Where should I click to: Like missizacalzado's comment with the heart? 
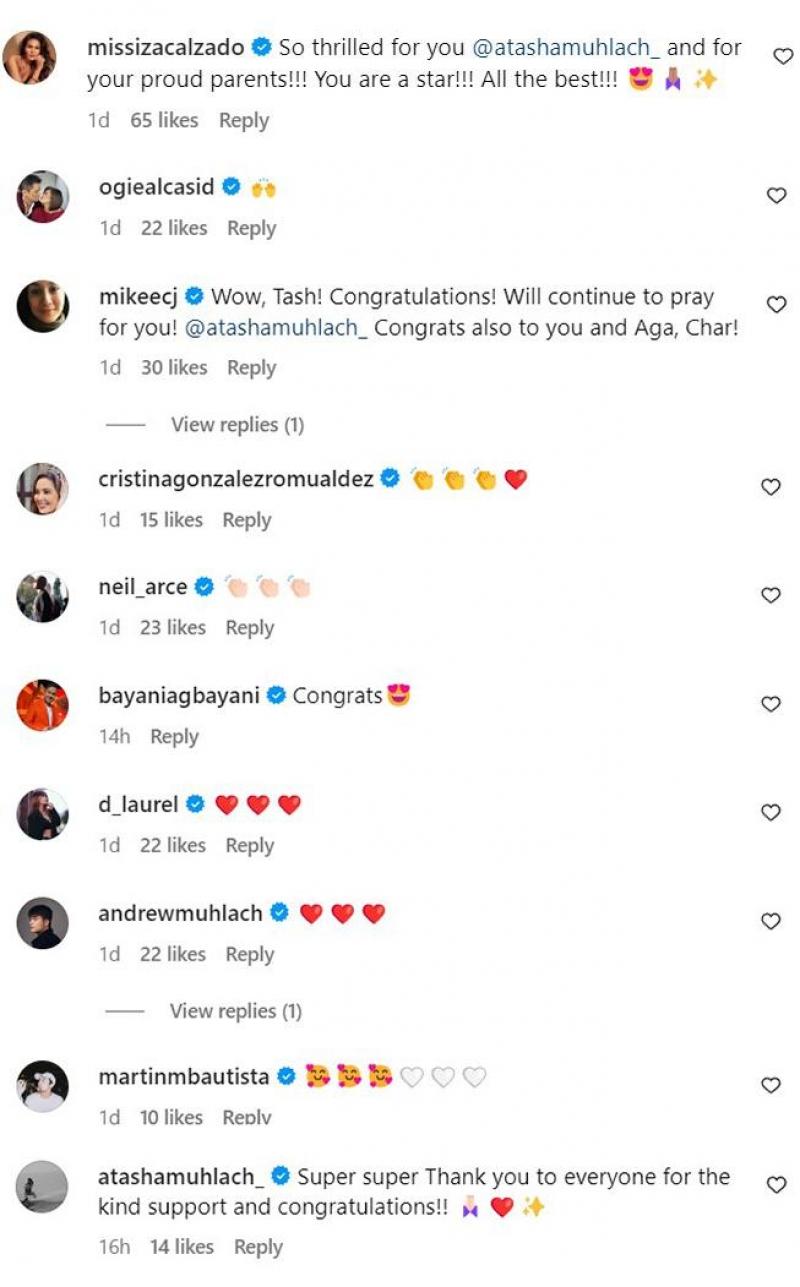coord(783,57)
